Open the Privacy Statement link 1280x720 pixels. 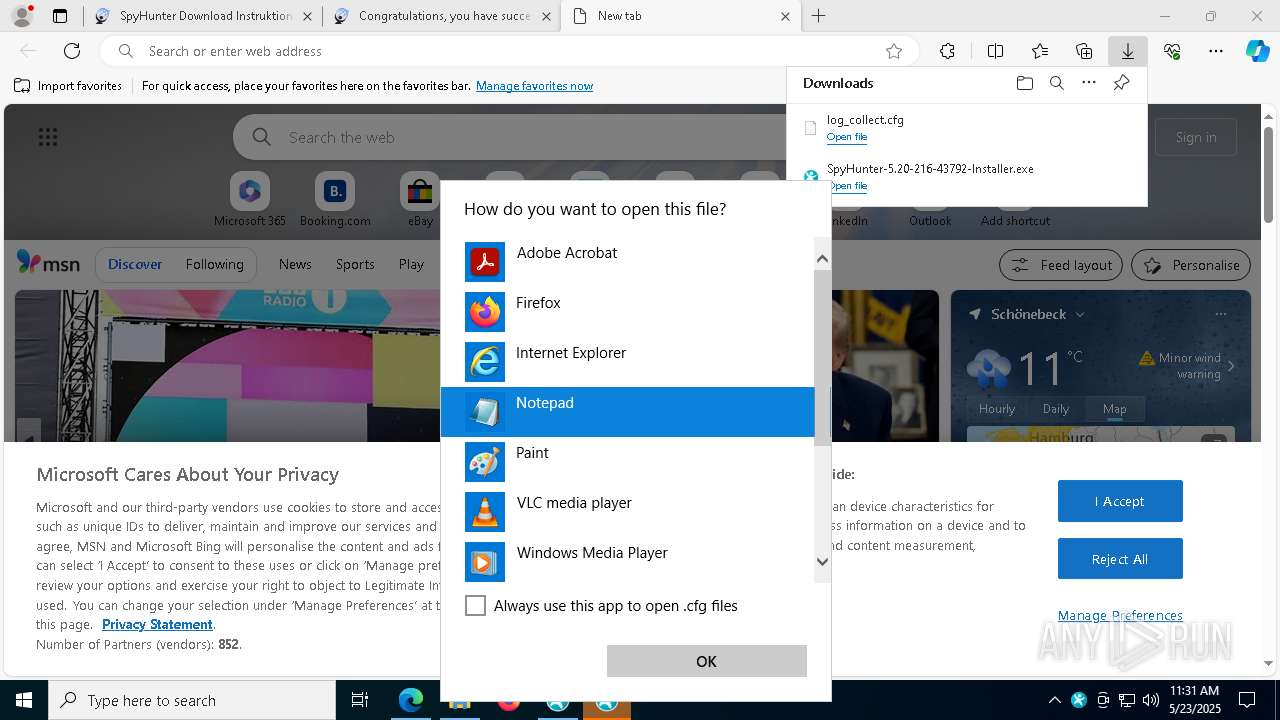pos(157,624)
